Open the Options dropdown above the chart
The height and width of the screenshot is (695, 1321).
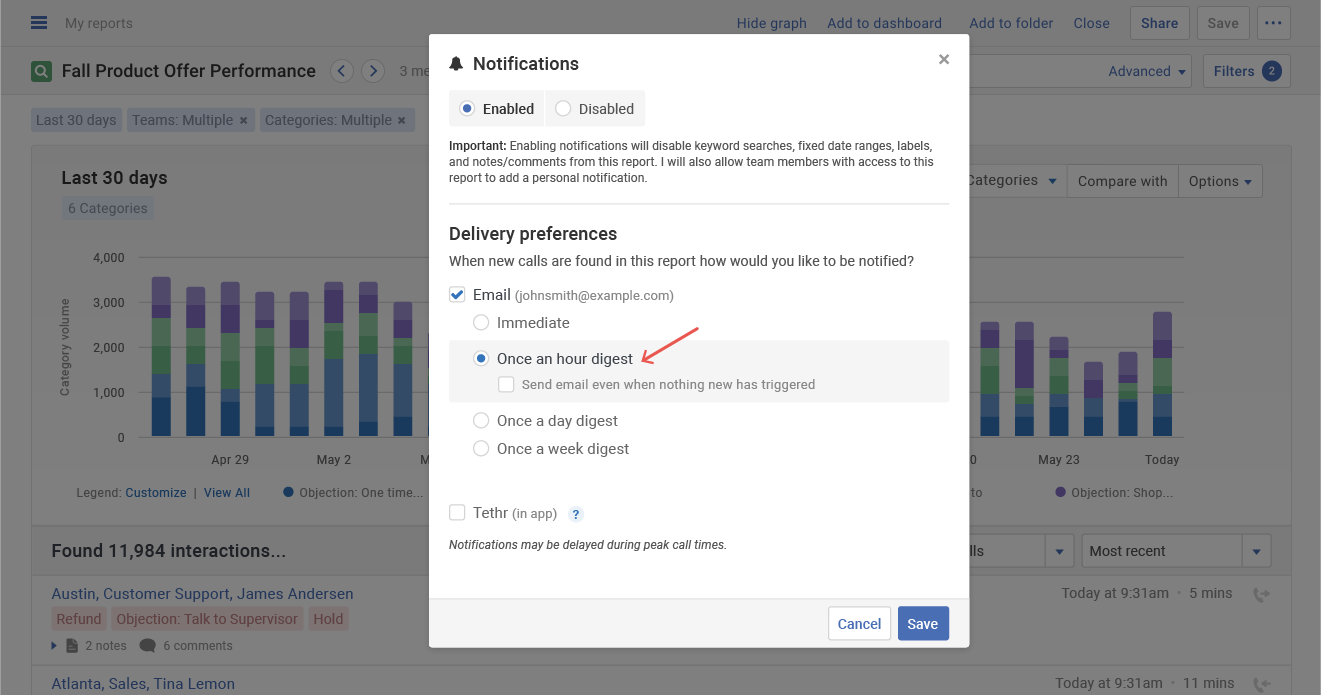tap(1219, 181)
